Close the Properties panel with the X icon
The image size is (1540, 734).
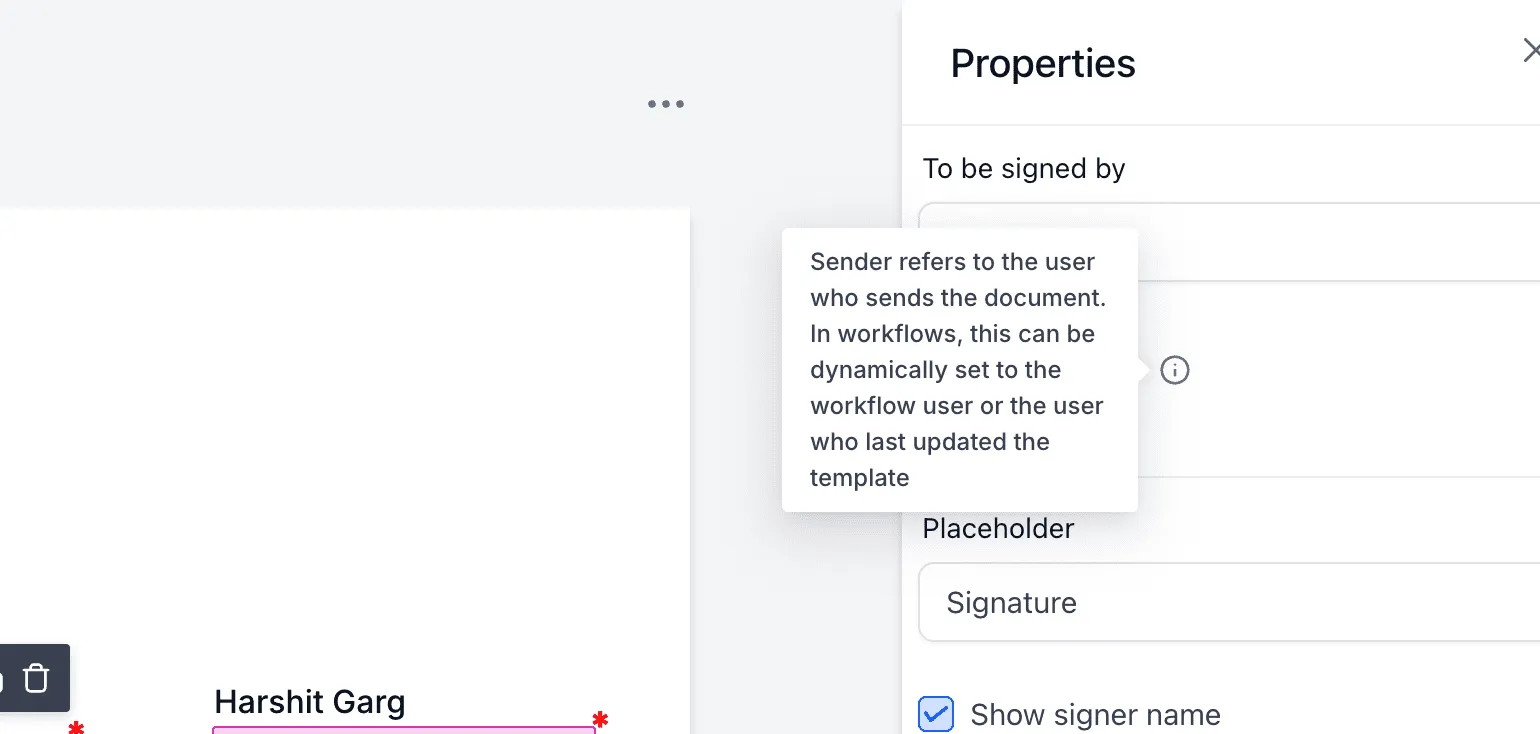(1532, 49)
